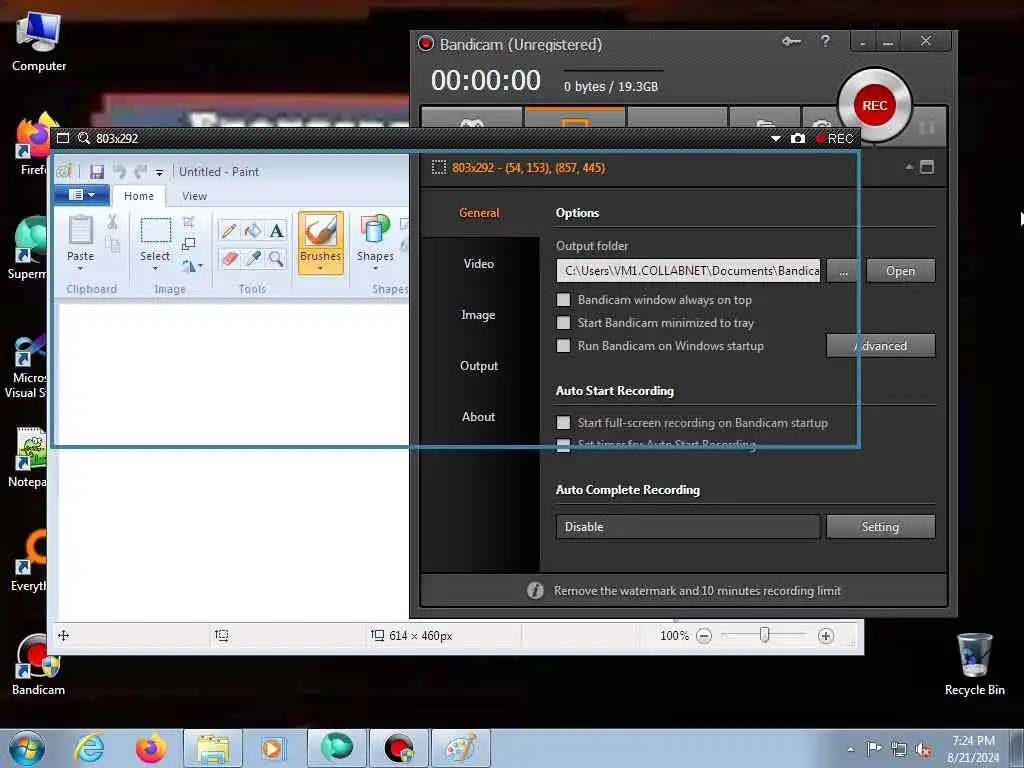Start recording with the large round REC button
This screenshot has width=1024, height=768.
pyautogui.click(x=874, y=105)
